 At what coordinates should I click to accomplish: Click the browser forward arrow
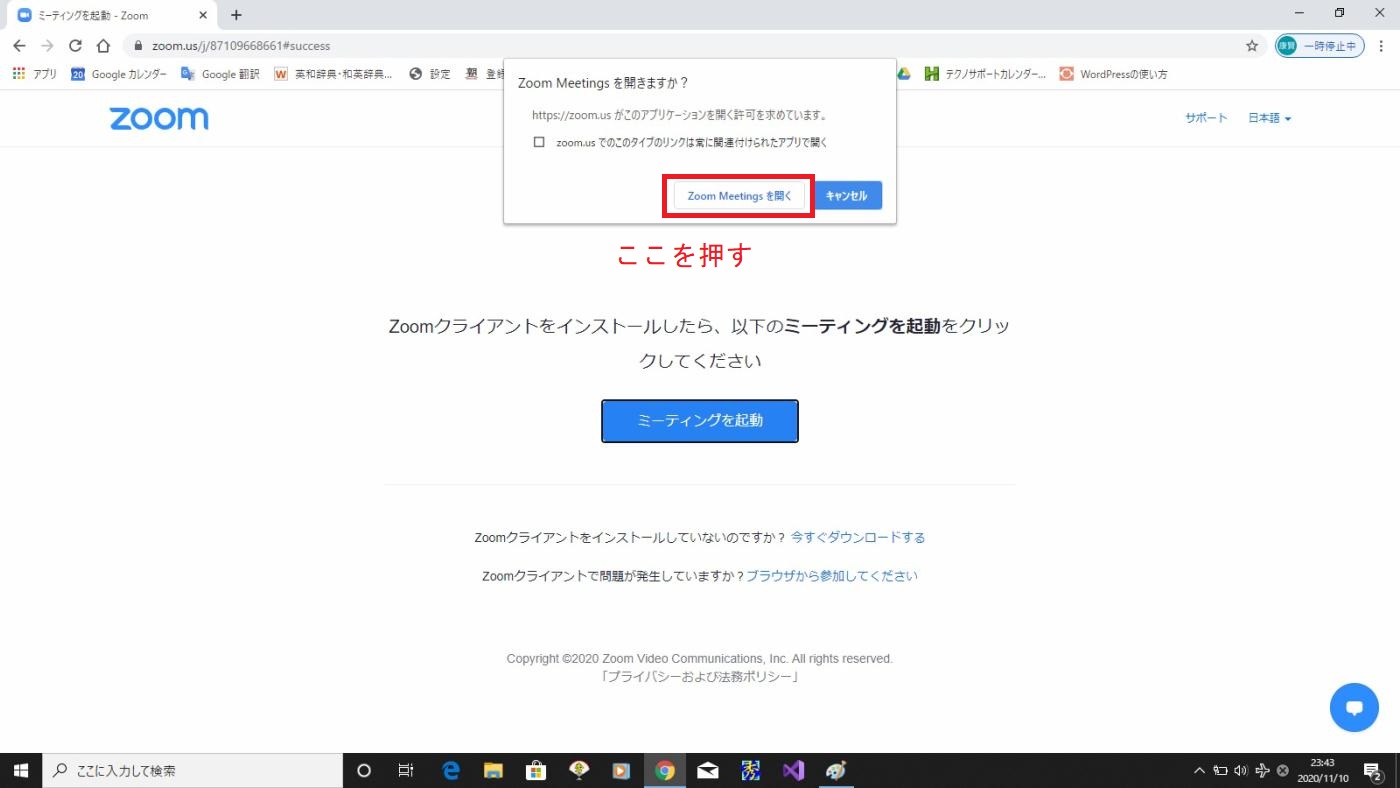point(47,46)
